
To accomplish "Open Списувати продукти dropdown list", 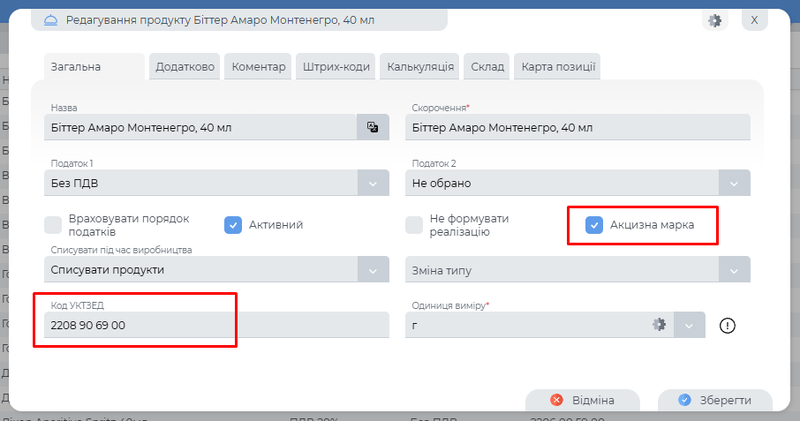I will click(372, 270).
